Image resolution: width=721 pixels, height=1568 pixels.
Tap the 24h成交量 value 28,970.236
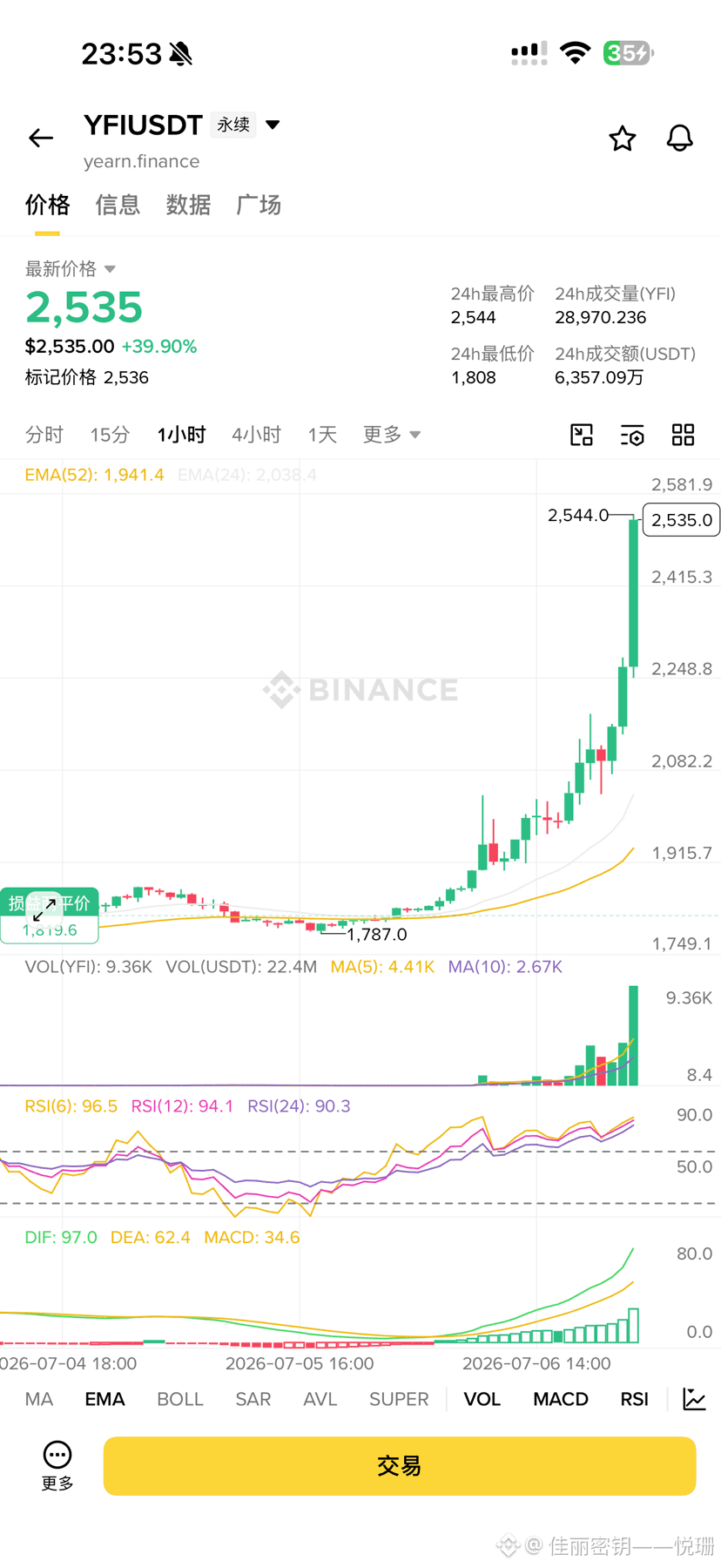(x=601, y=317)
